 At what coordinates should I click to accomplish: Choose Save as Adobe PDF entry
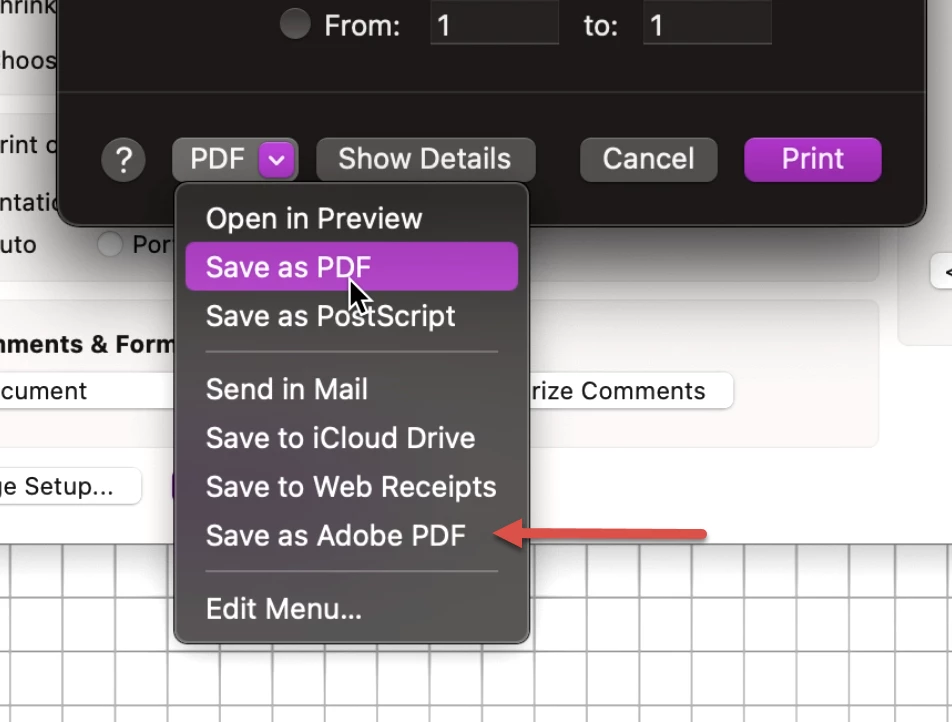(352, 536)
